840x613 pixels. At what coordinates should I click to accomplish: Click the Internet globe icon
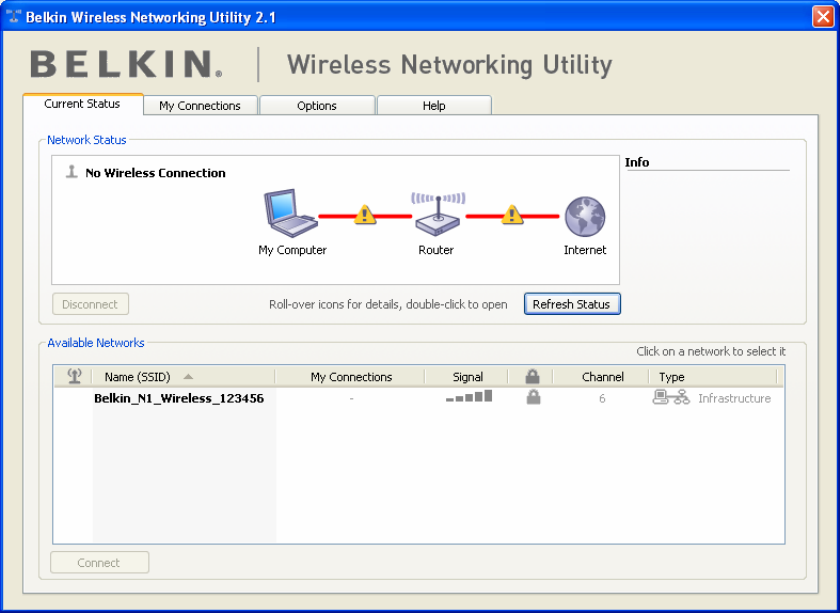585,216
